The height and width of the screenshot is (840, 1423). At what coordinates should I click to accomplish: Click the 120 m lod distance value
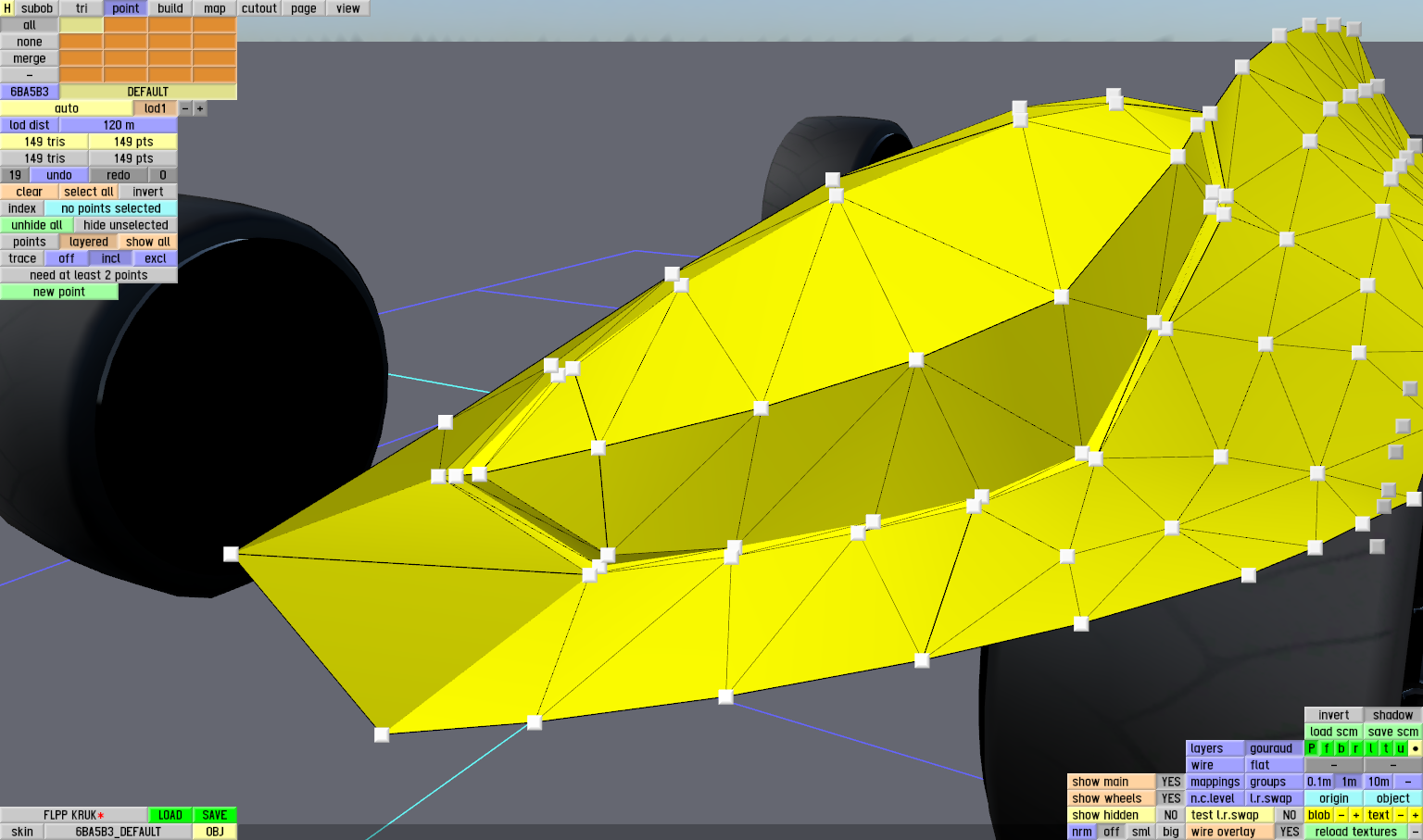(x=119, y=125)
